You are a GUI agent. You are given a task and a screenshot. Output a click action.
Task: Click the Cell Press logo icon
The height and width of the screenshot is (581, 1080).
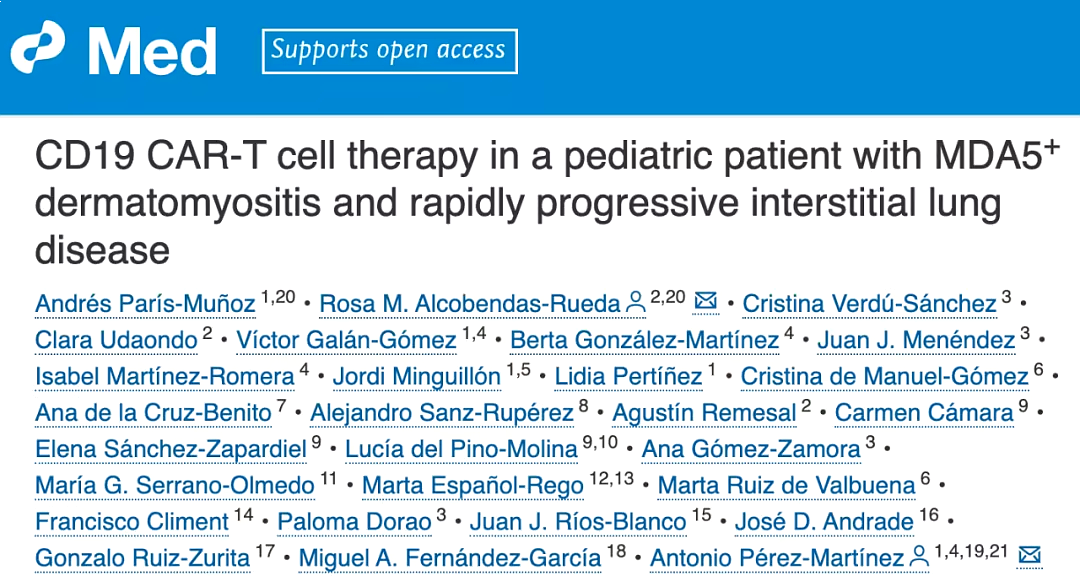point(38,47)
